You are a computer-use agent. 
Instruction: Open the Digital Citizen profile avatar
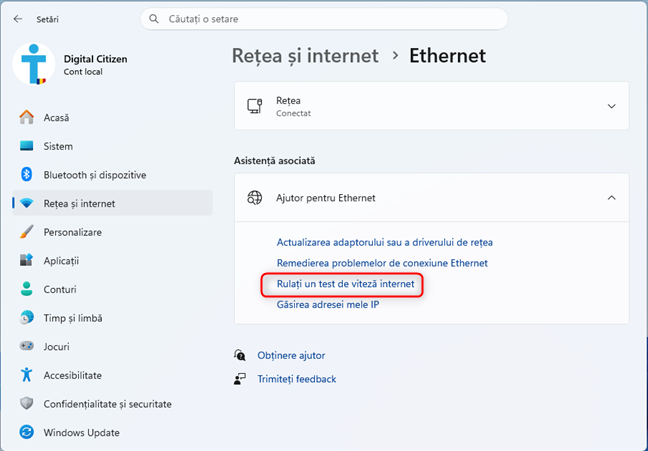pyautogui.click(x=33, y=64)
